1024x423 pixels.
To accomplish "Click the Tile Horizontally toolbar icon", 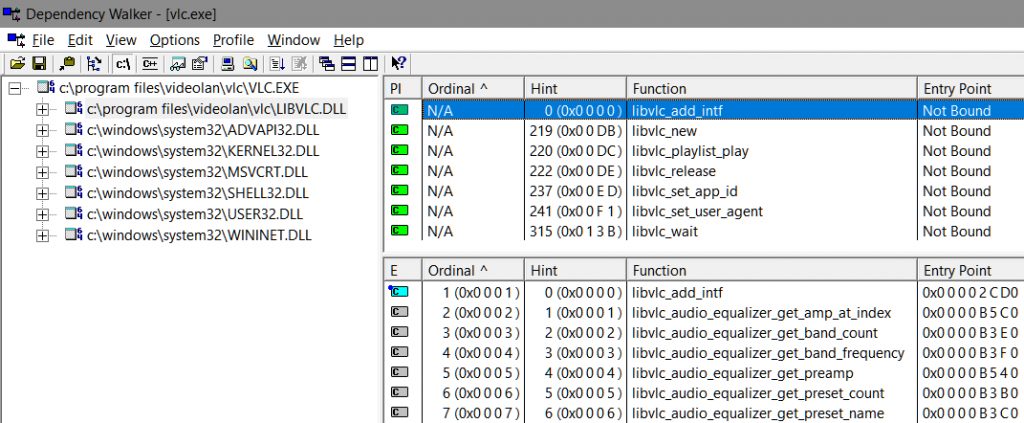I will pyautogui.click(x=349, y=63).
